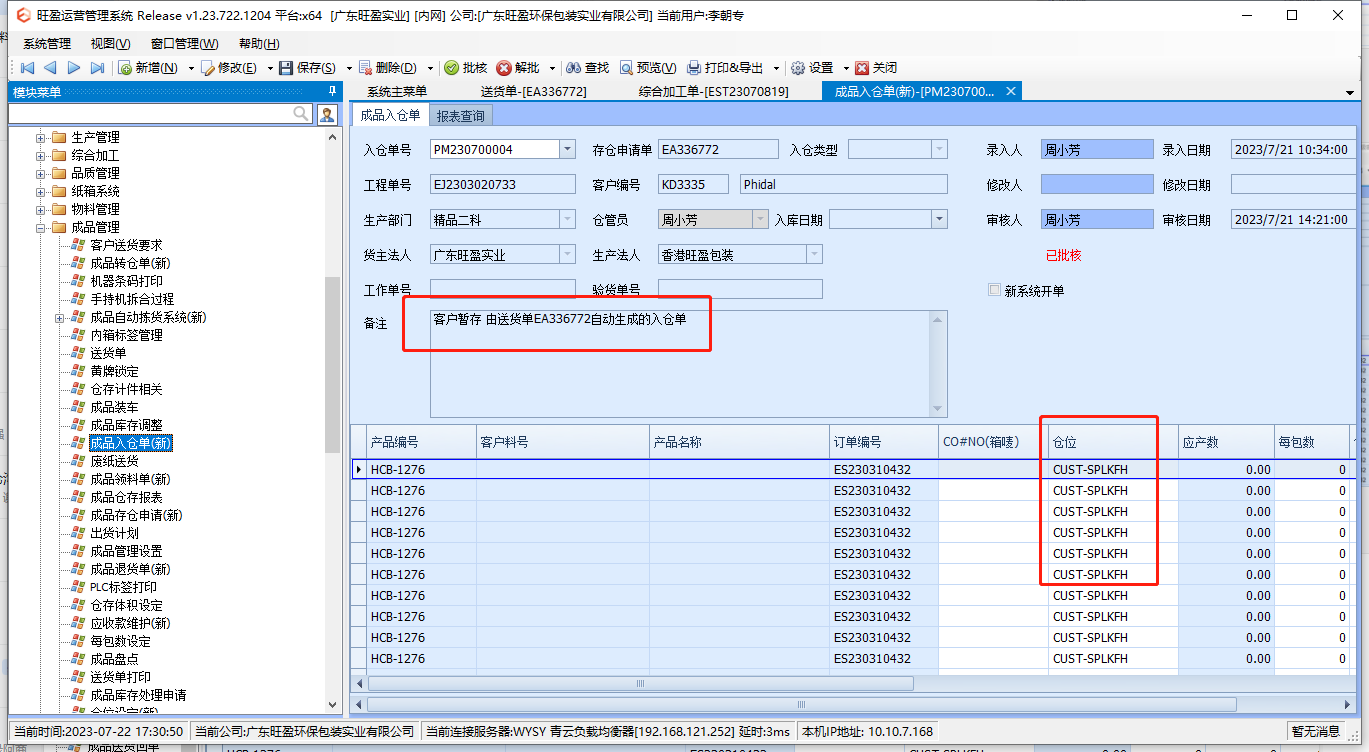Click the 批核 approve toolbar button
Image resolution: width=1369 pixels, height=752 pixels.
(x=466, y=68)
